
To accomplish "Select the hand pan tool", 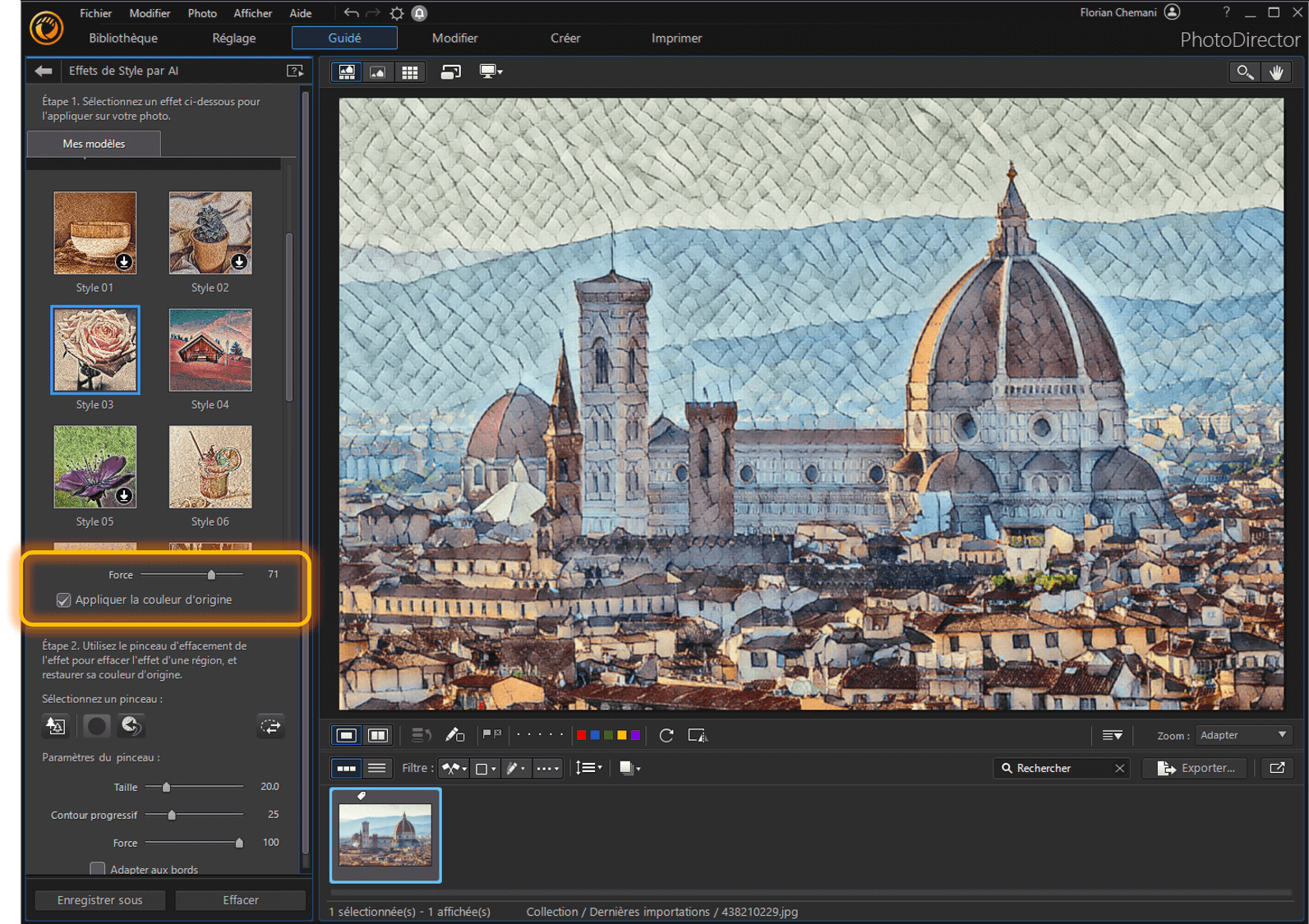I will (1275, 72).
